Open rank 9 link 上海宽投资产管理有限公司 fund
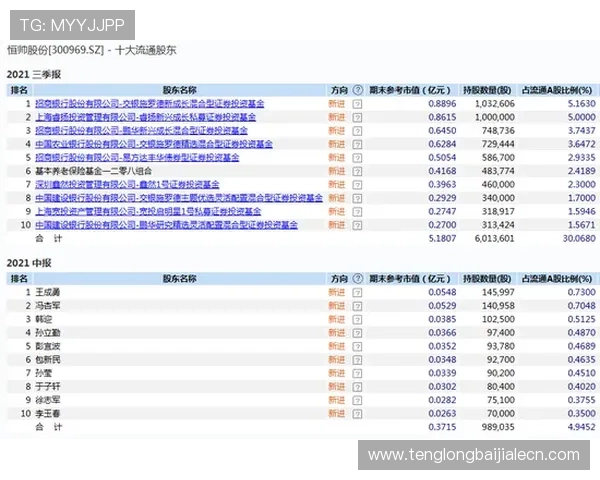This screenshot has height=480, width=600. coord(148,211)
